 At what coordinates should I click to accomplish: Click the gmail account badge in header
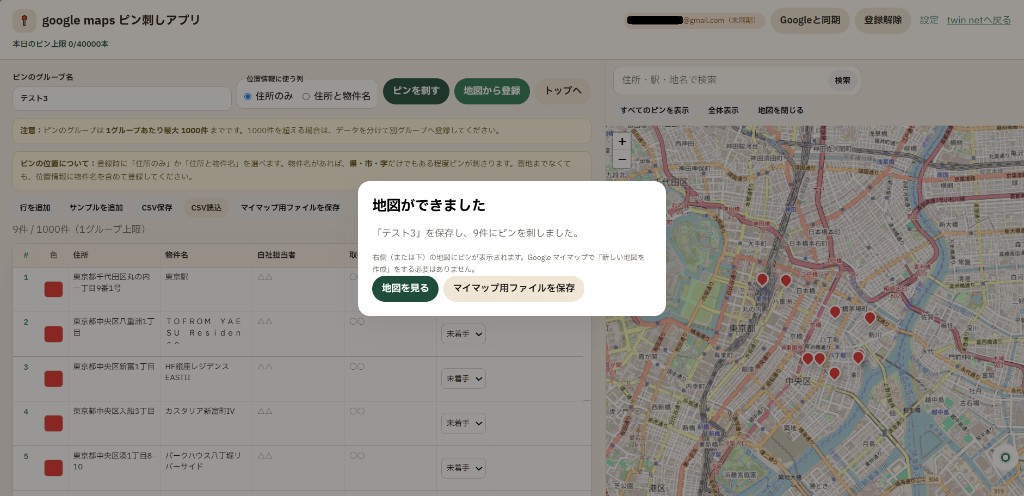(x=694, y=20)
